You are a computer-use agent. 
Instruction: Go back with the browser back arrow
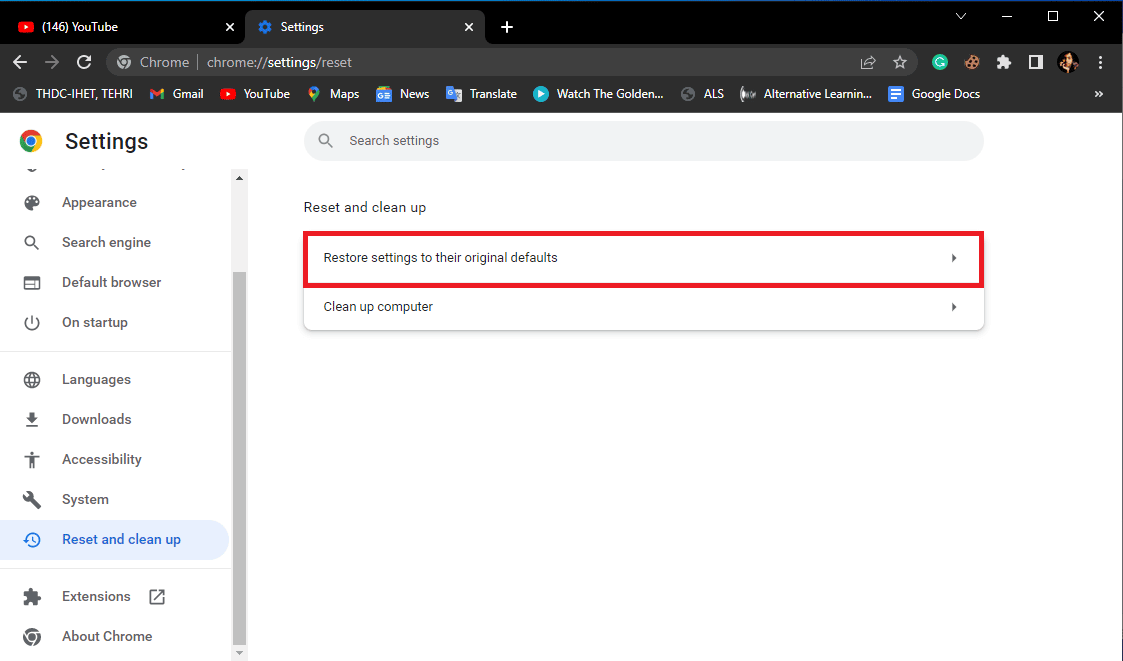pos(20,62)
